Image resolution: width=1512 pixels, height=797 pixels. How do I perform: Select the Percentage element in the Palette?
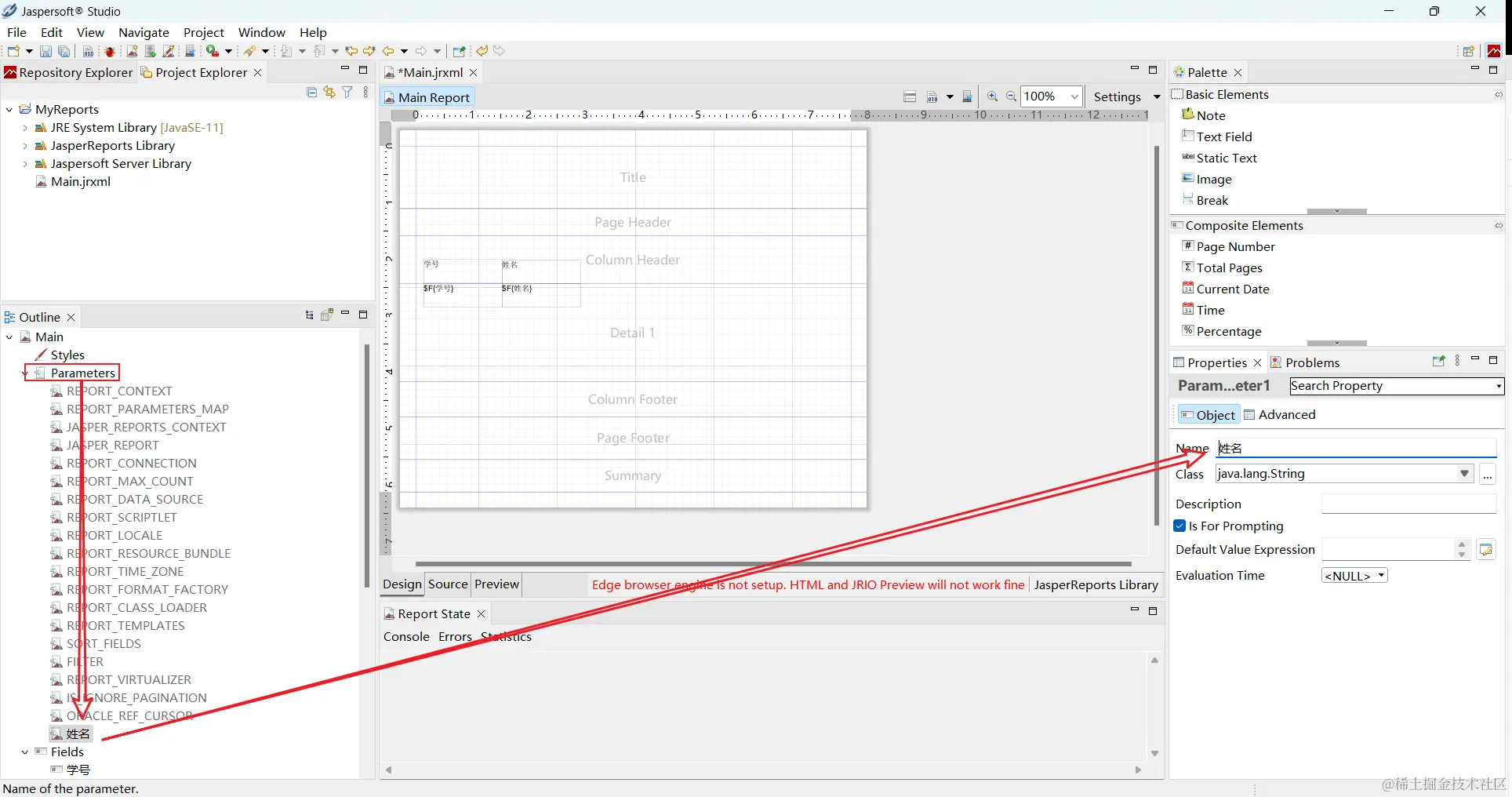click(x=1222, y=331)
